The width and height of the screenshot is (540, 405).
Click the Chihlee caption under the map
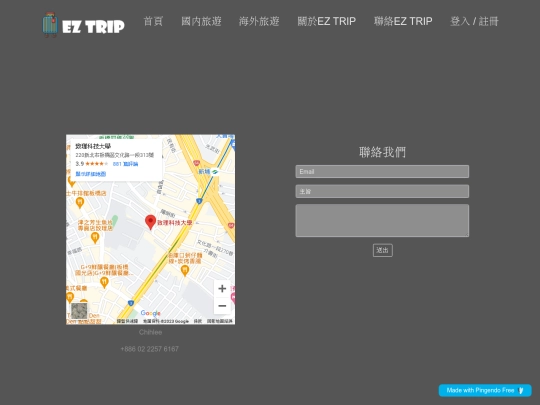[x=150, y=332]
